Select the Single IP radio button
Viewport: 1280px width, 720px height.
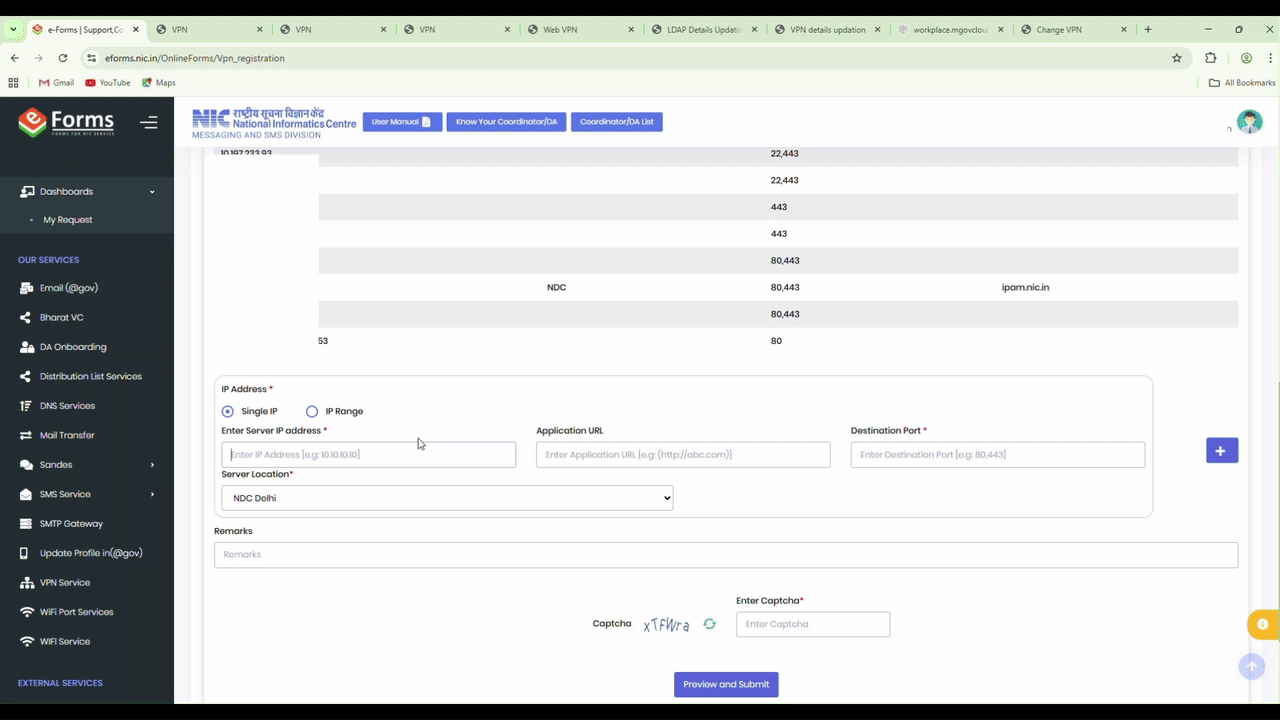[x=228, y=411]
